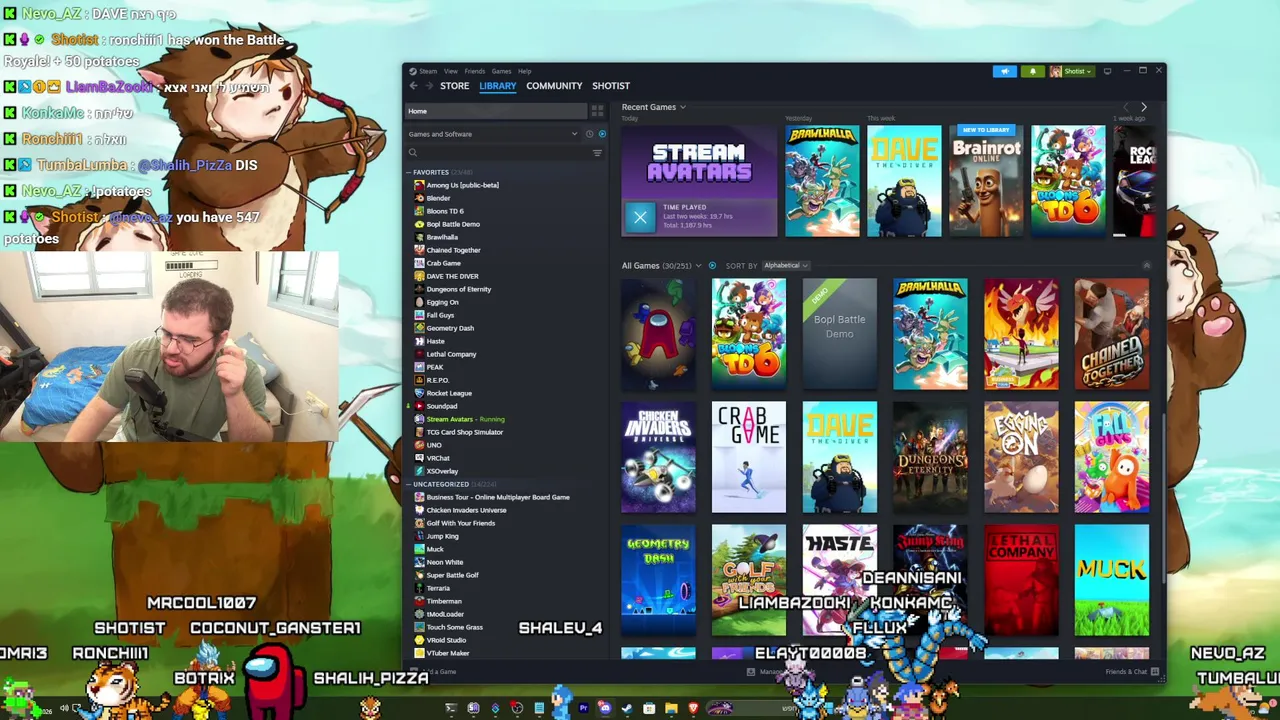Select TCG Card Shop Simulator in list
This screenshot has height=720, width=1280.
pos(464,432)
